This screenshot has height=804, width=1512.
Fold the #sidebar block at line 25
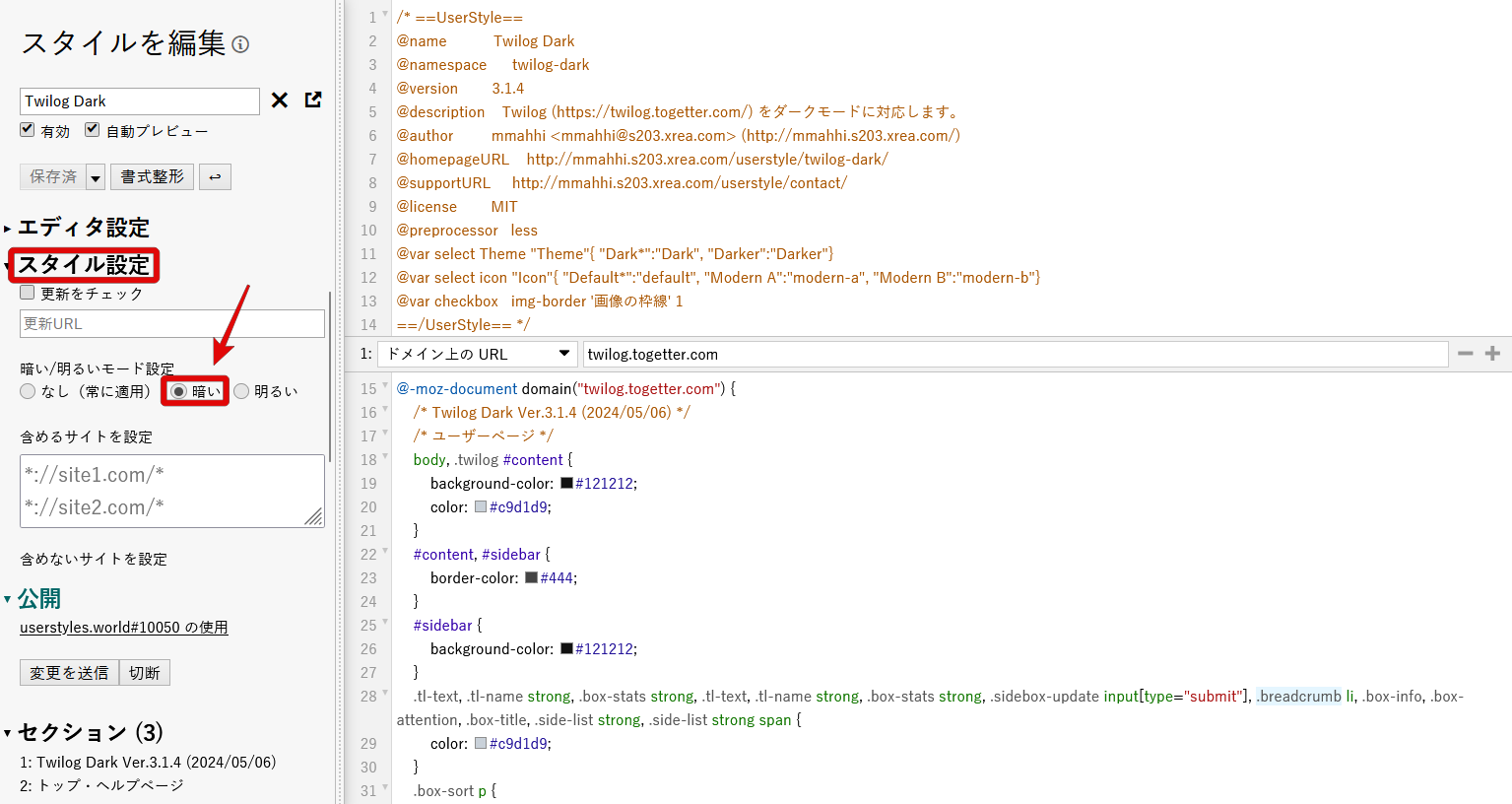(x=385, y=624)
